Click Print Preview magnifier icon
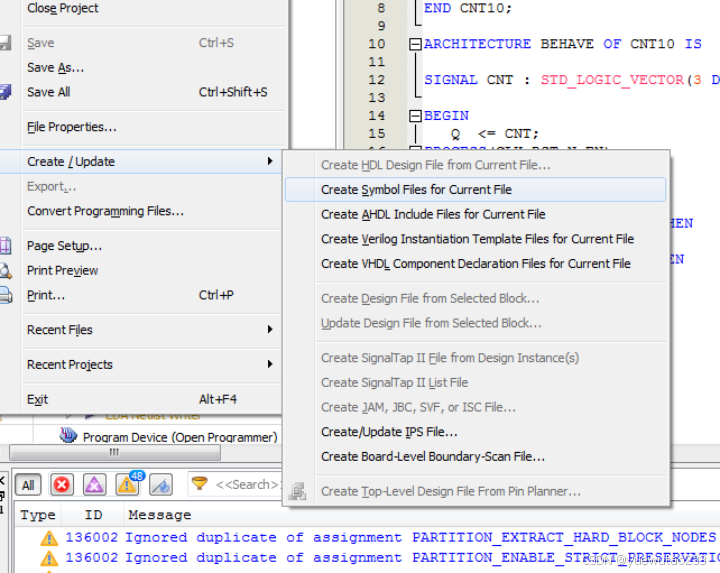Image resolution: width=720 pixels, height=573 pixels. (x=5, y=270)
